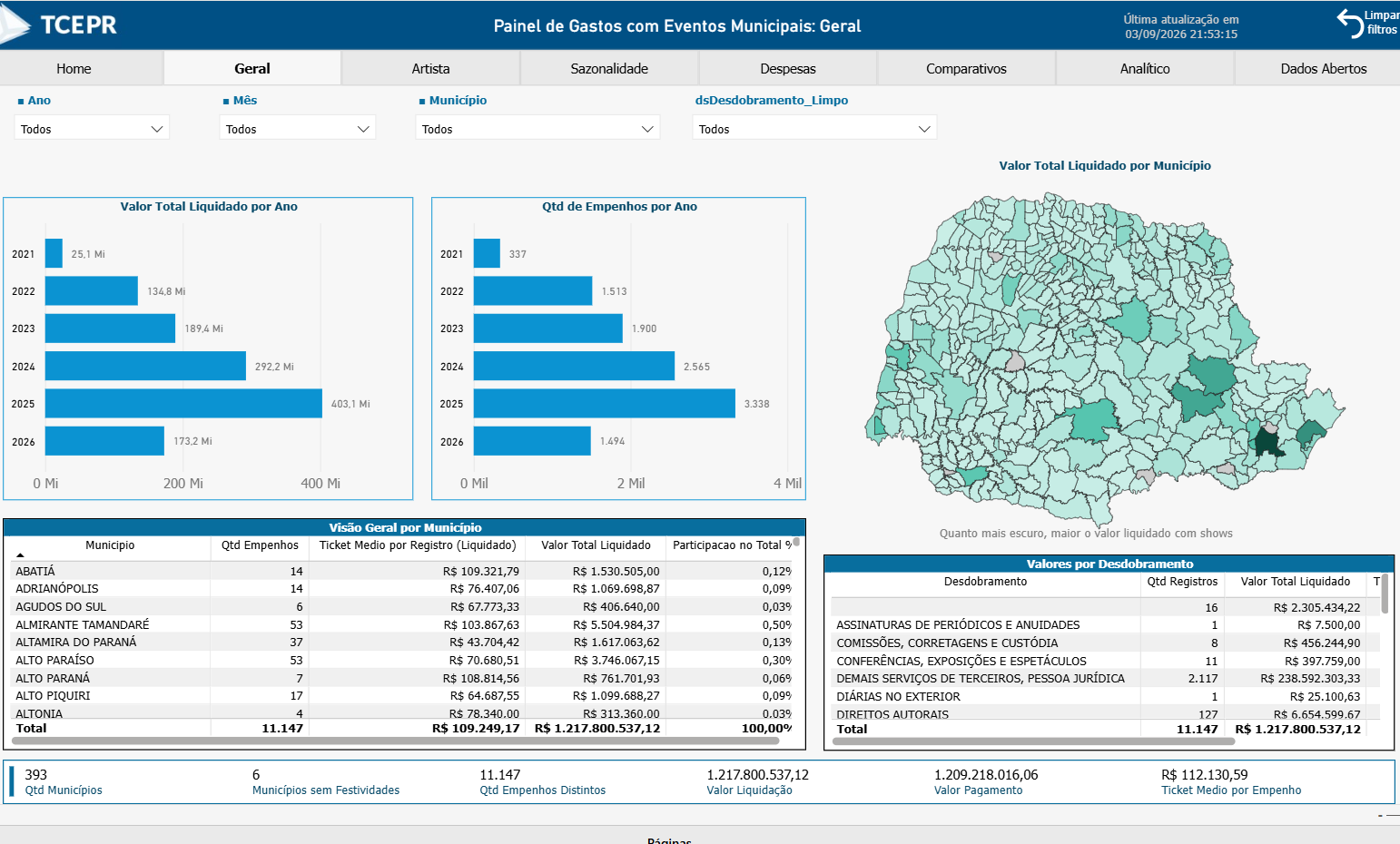1400x844 pixels.
Task: Select the 2023 bar showing 1.900 empenhos
Action: [x=548, y=329]
